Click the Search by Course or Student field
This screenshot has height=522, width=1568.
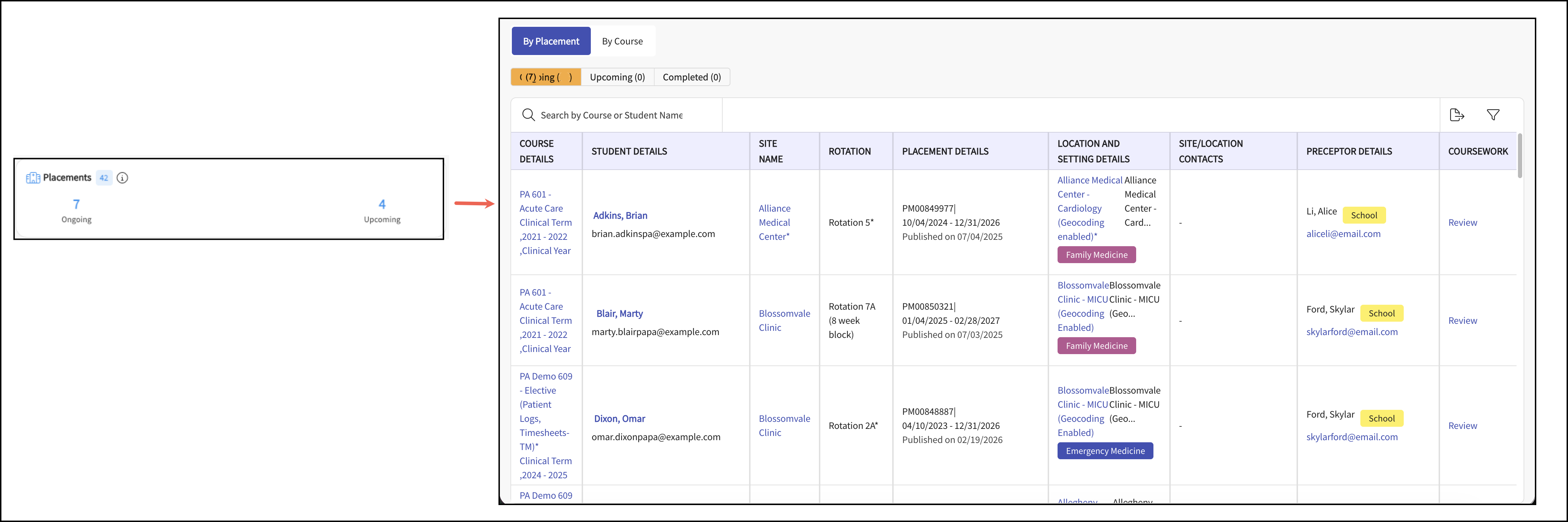[x=617, y=115]
